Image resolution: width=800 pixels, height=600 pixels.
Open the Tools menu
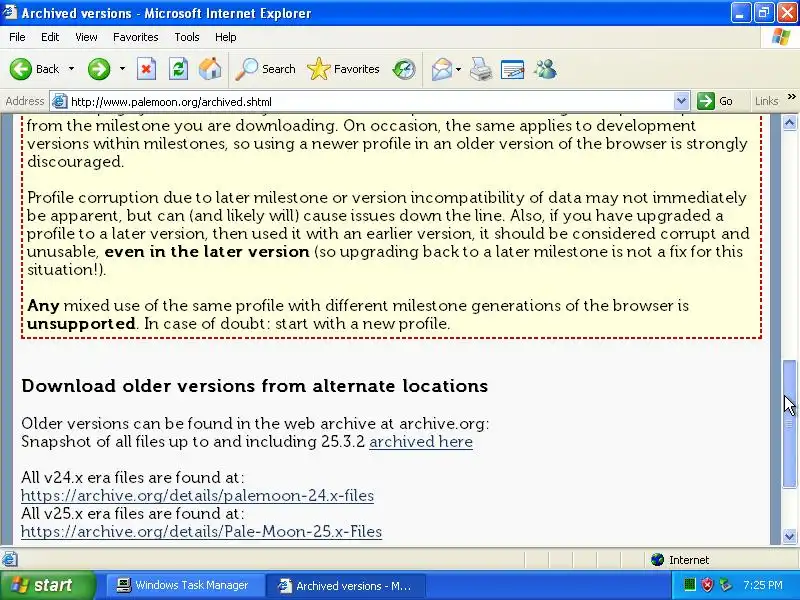click(x=187, y=37)
